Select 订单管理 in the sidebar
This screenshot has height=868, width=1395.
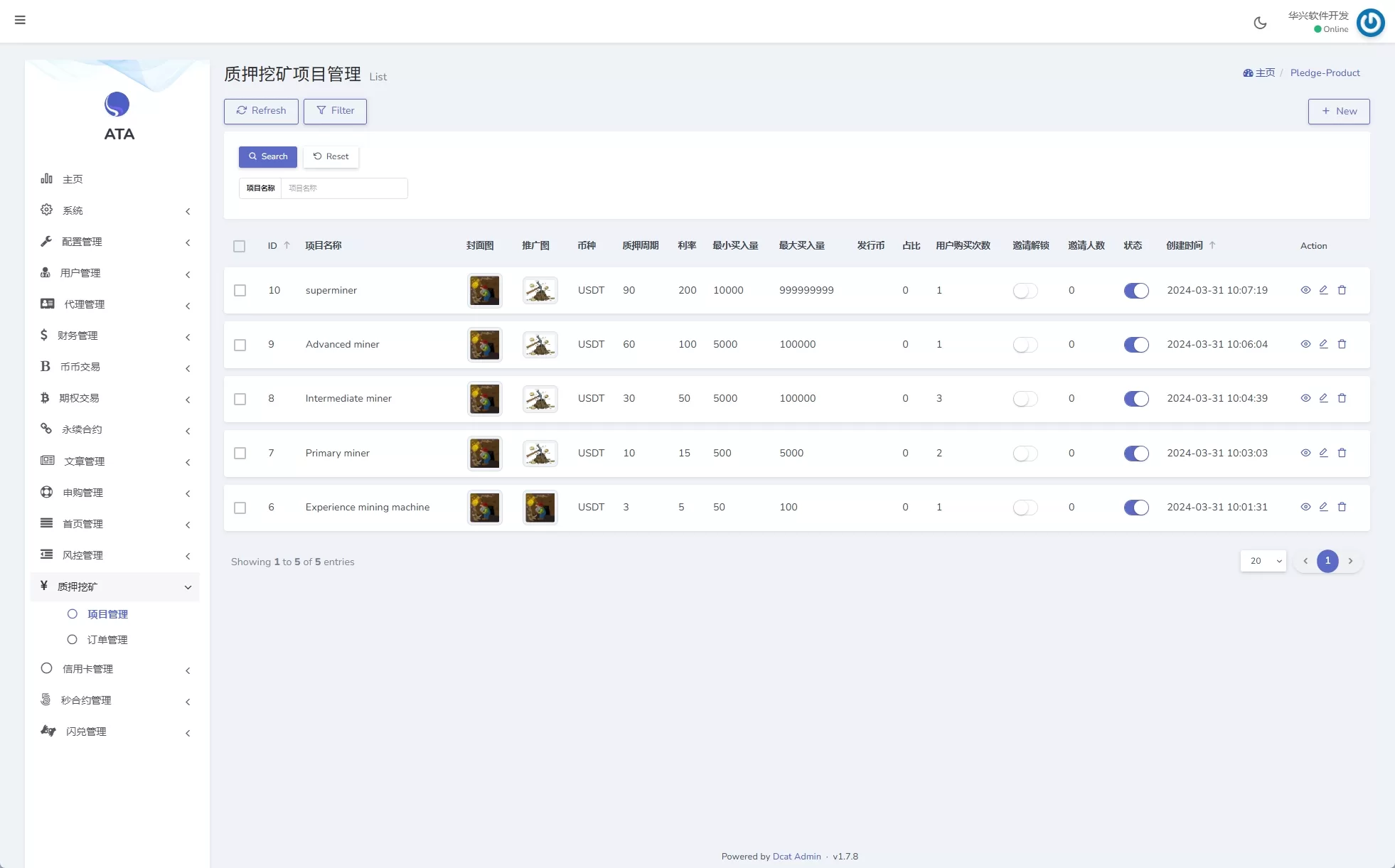pyautogui.click(x=107, y=639)
